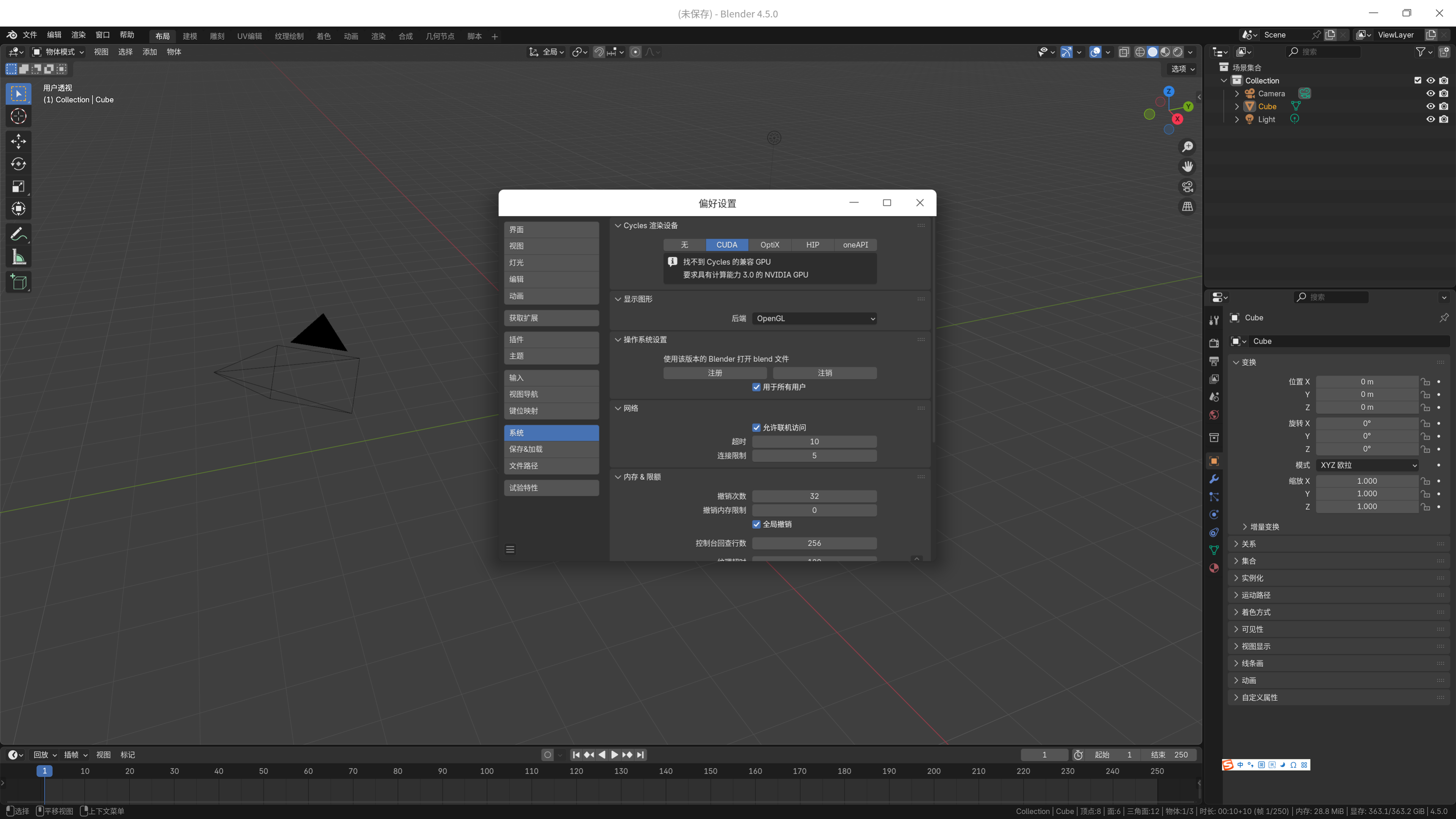
Task: Toggle camera view icon in the viewport
Action: click(1187, 187)
